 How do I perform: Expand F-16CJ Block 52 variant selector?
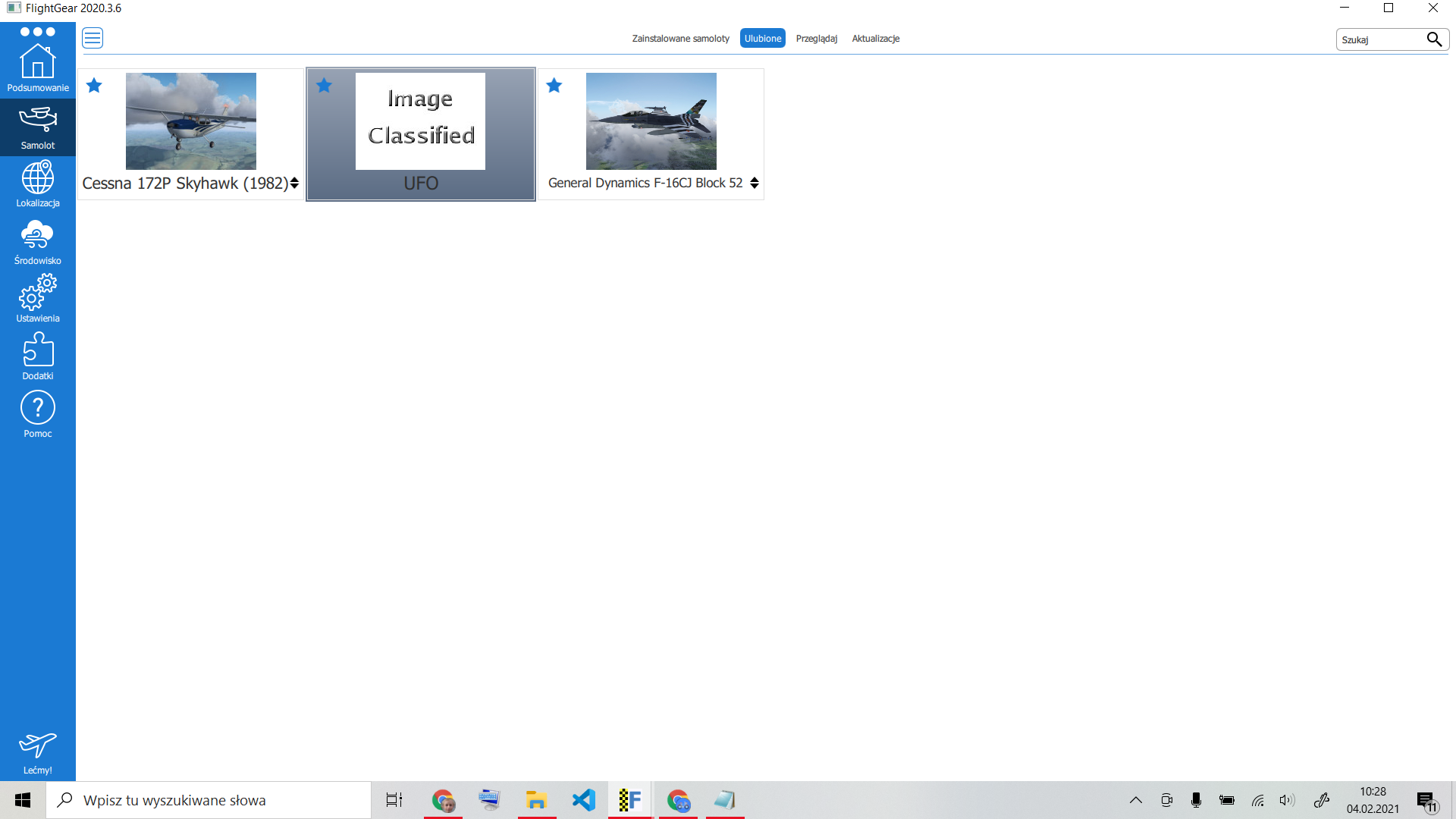[755, 183]
